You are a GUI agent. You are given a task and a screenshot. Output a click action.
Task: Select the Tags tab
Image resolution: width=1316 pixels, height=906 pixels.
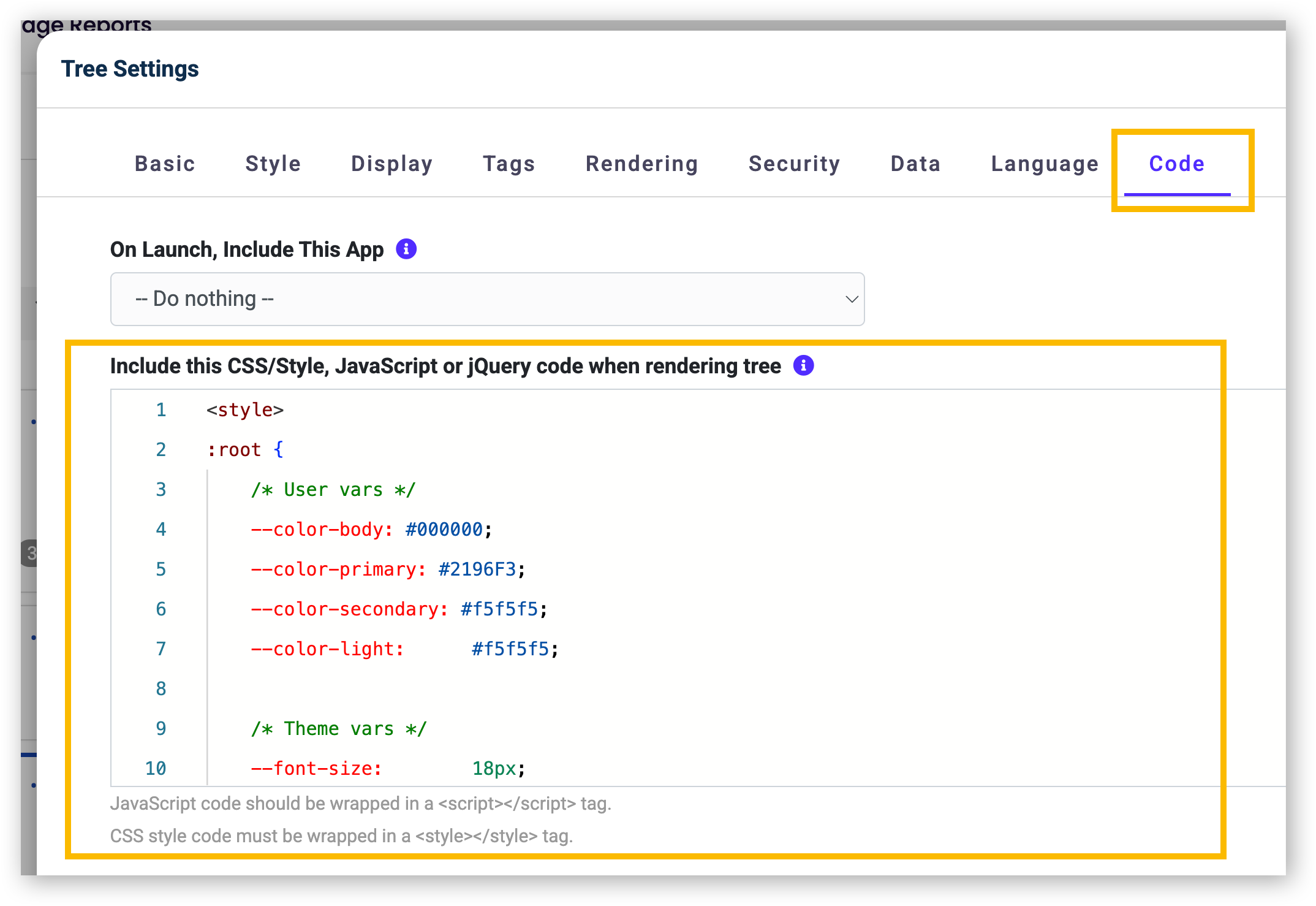pyautogui.click(x=509, y=164)
